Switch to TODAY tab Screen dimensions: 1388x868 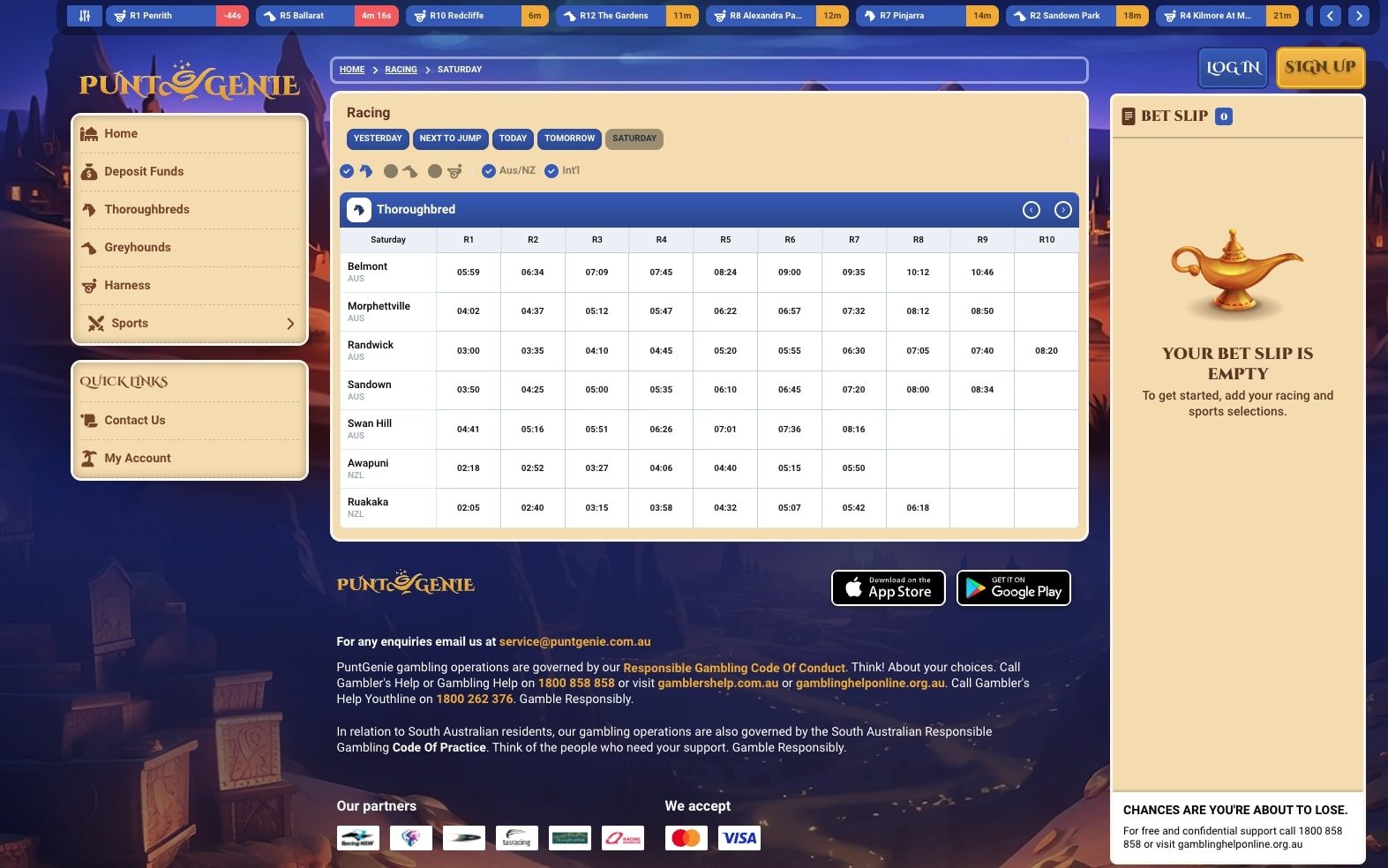[x=513, y=138]
